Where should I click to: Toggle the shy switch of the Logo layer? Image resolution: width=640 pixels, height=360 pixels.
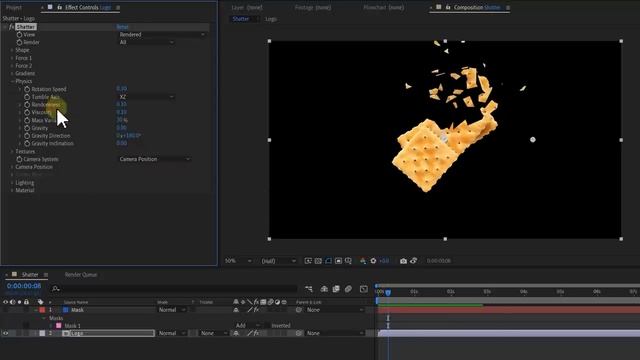(236, 333)
